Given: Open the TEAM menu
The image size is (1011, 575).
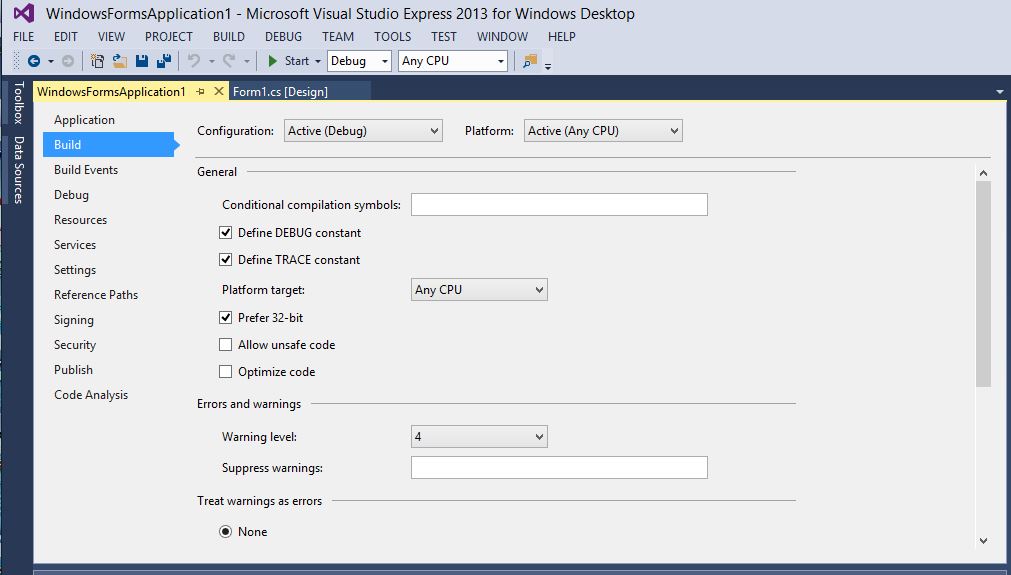Looking at the screenshot, I should point(339,37).
